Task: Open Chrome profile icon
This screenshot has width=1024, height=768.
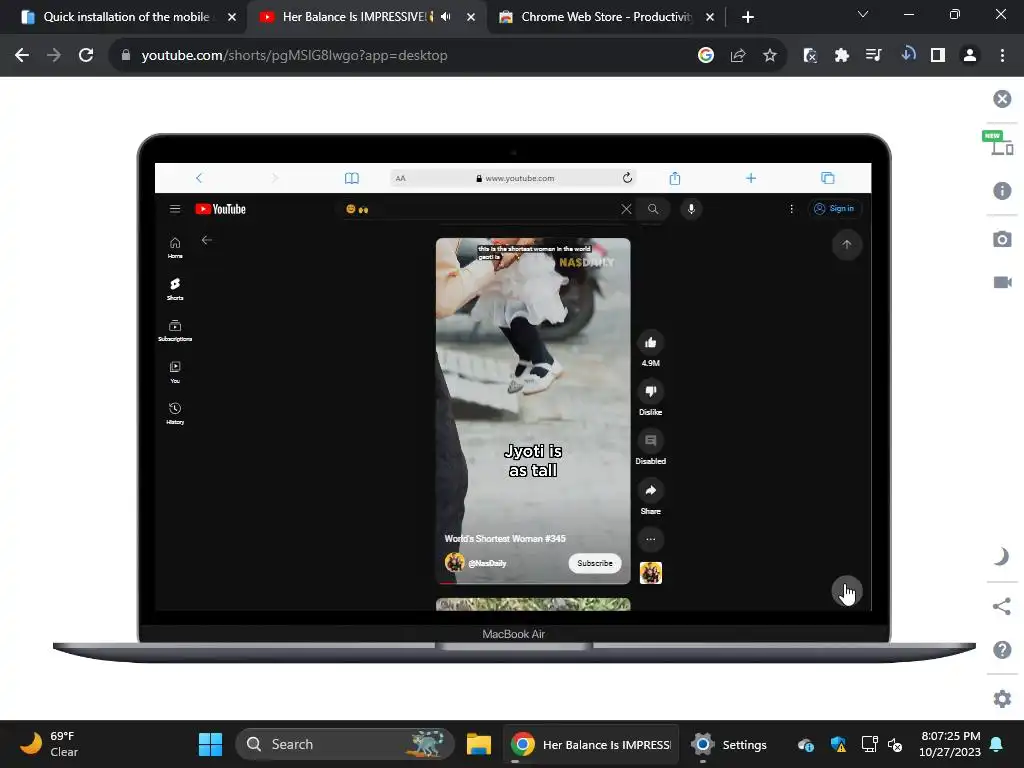Action: click(970, 56)
